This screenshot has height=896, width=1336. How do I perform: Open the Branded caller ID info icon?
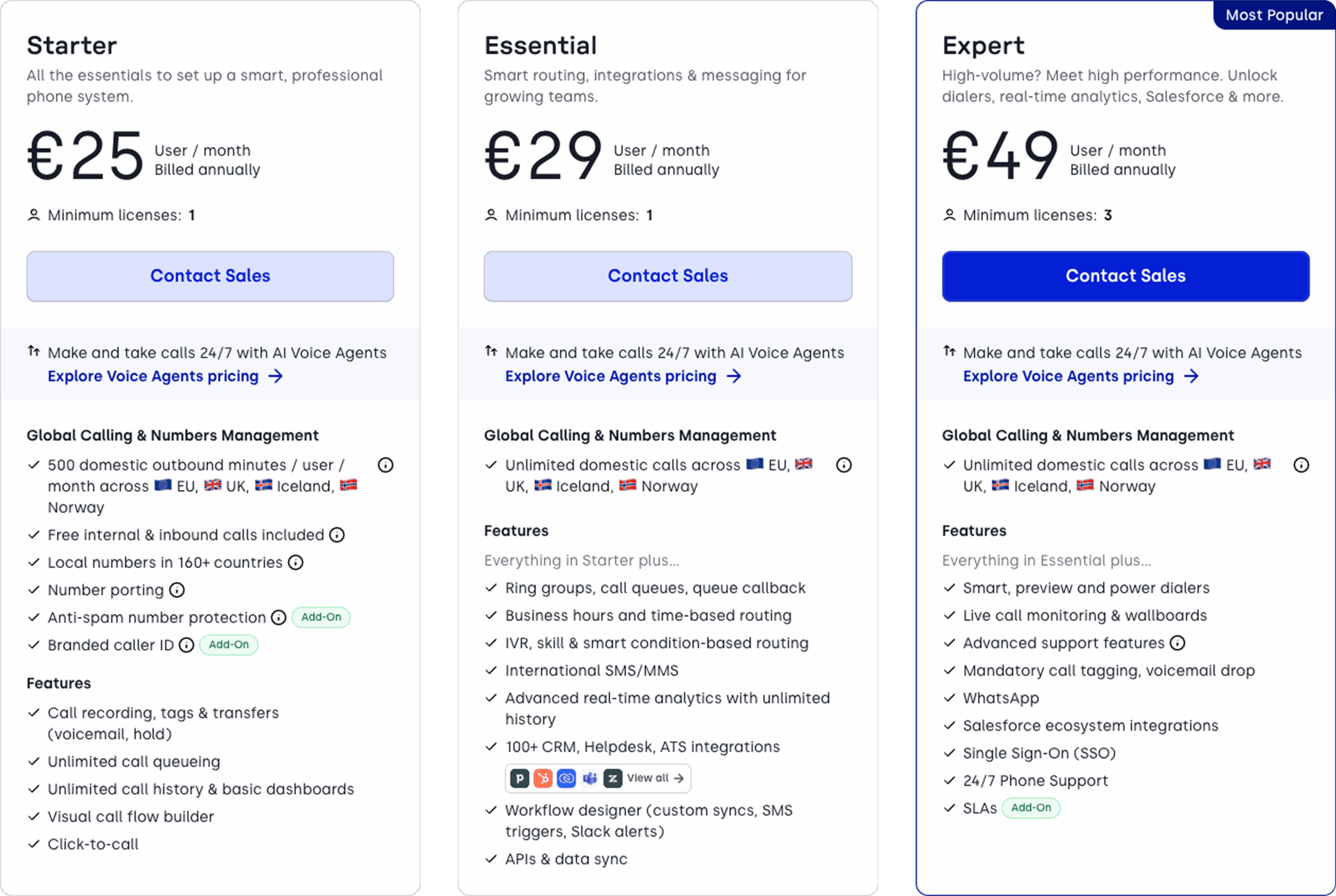[x=186, y=645]
